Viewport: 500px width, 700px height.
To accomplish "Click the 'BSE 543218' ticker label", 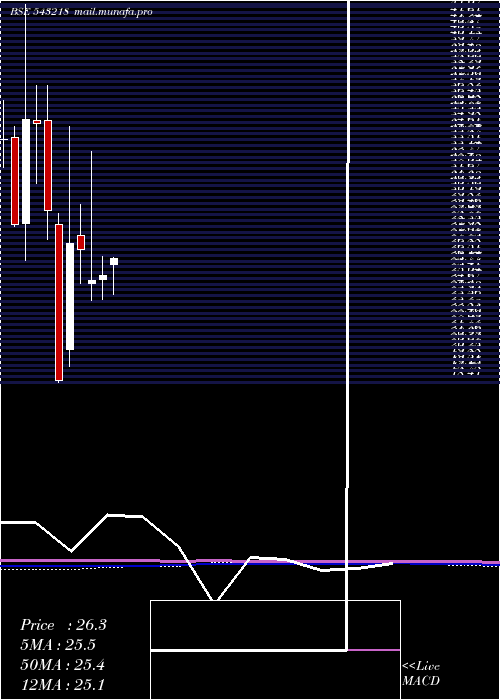I will coord(39,12).
